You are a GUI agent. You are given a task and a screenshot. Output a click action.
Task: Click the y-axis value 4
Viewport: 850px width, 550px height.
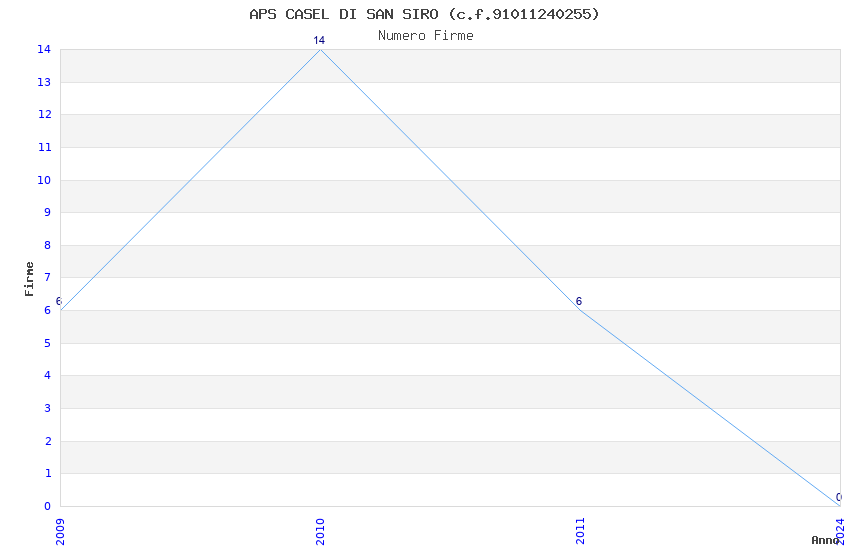(48, 376)
